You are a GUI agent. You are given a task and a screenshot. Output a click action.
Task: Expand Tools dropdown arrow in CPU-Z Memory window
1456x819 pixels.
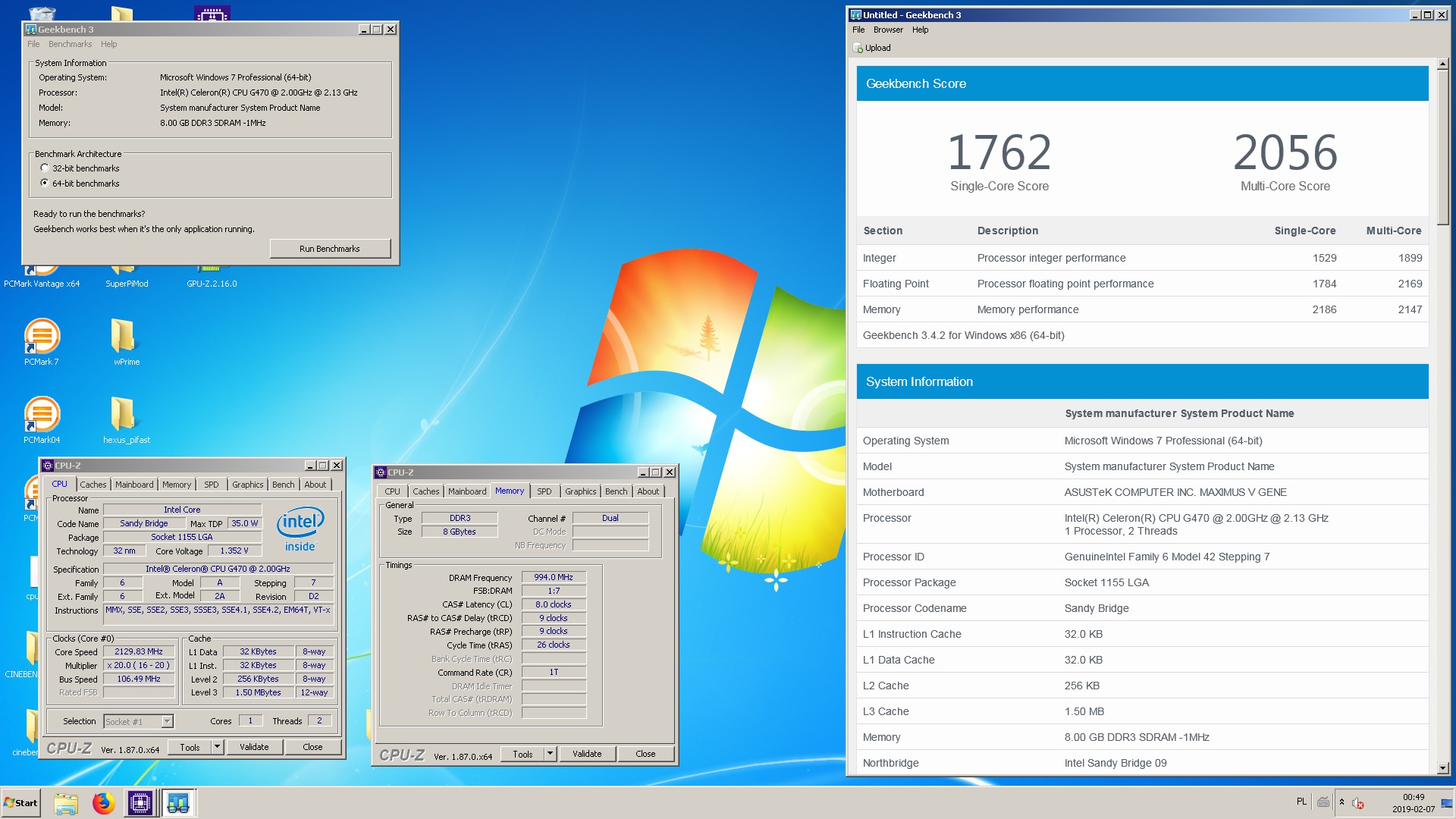coord(550,754)
